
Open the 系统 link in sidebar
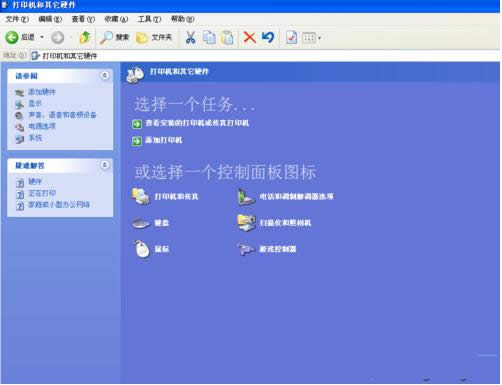[35, 138]
